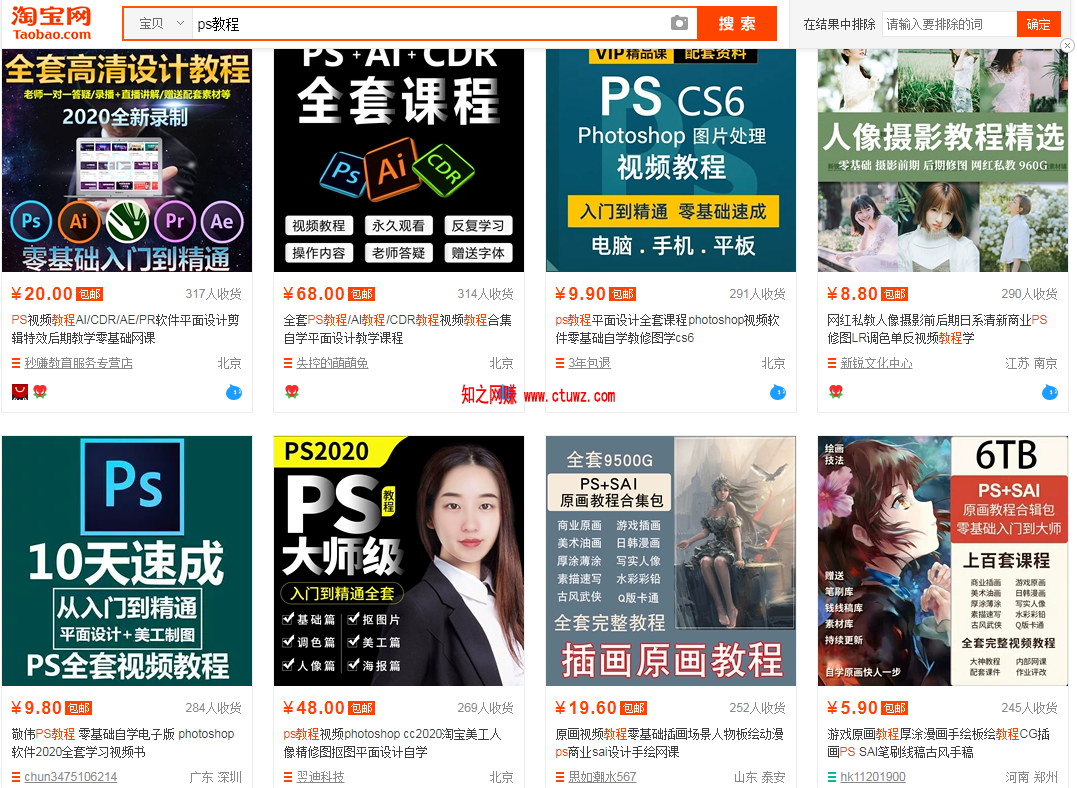Open the 全套高清设计教程 product image
Viewport: 1077px width, 788px height.
click(127, 161)
